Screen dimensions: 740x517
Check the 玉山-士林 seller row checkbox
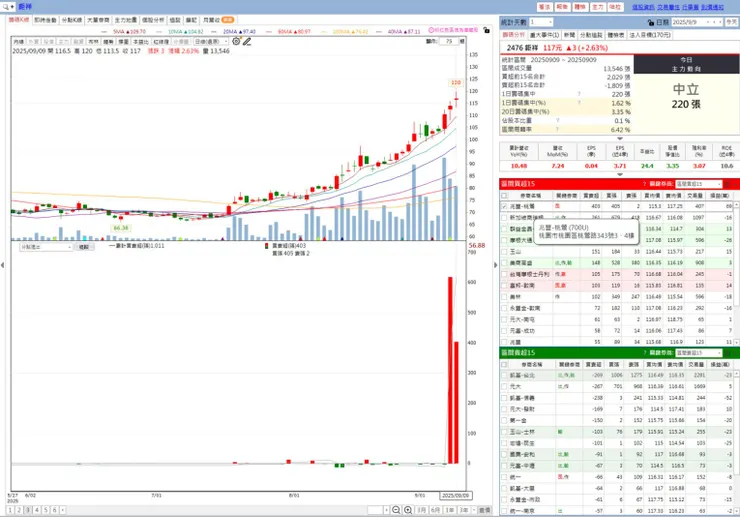pos(504,432)
